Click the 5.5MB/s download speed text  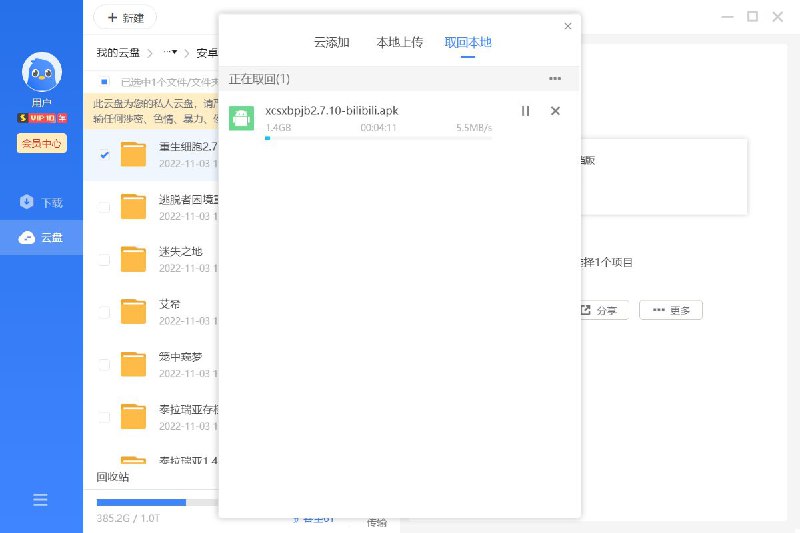coord(474,128)
